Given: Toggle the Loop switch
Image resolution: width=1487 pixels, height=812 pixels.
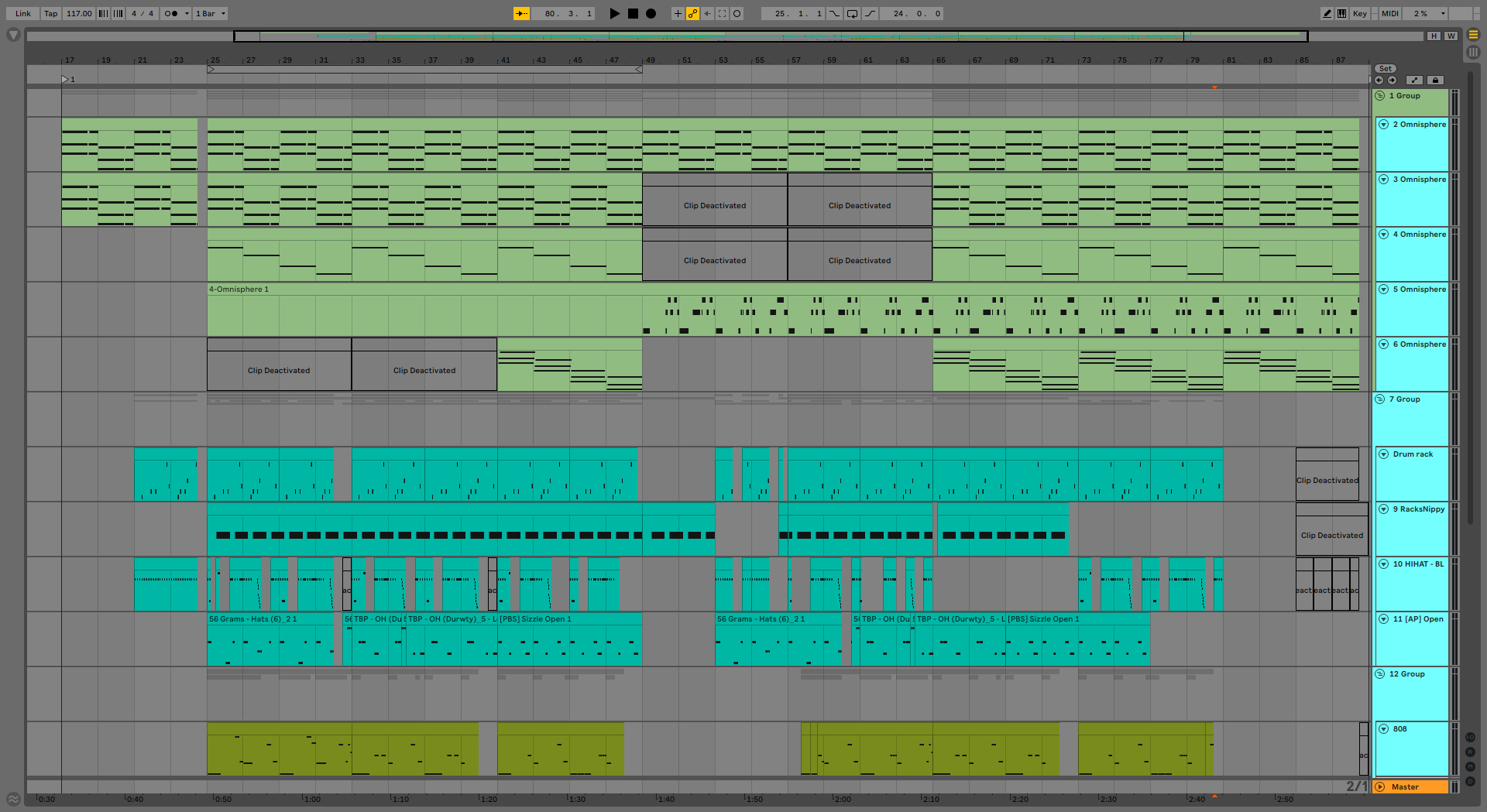Looking at the screenshot, I should pos(852,13).
